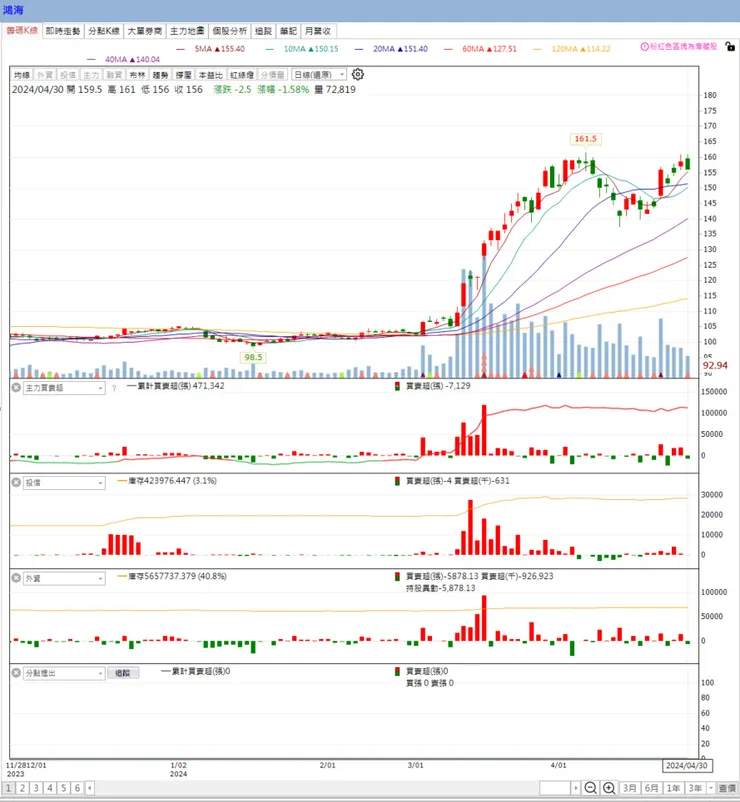Toggle the 布林 Bollinger bands overlay

click(137, 75)
